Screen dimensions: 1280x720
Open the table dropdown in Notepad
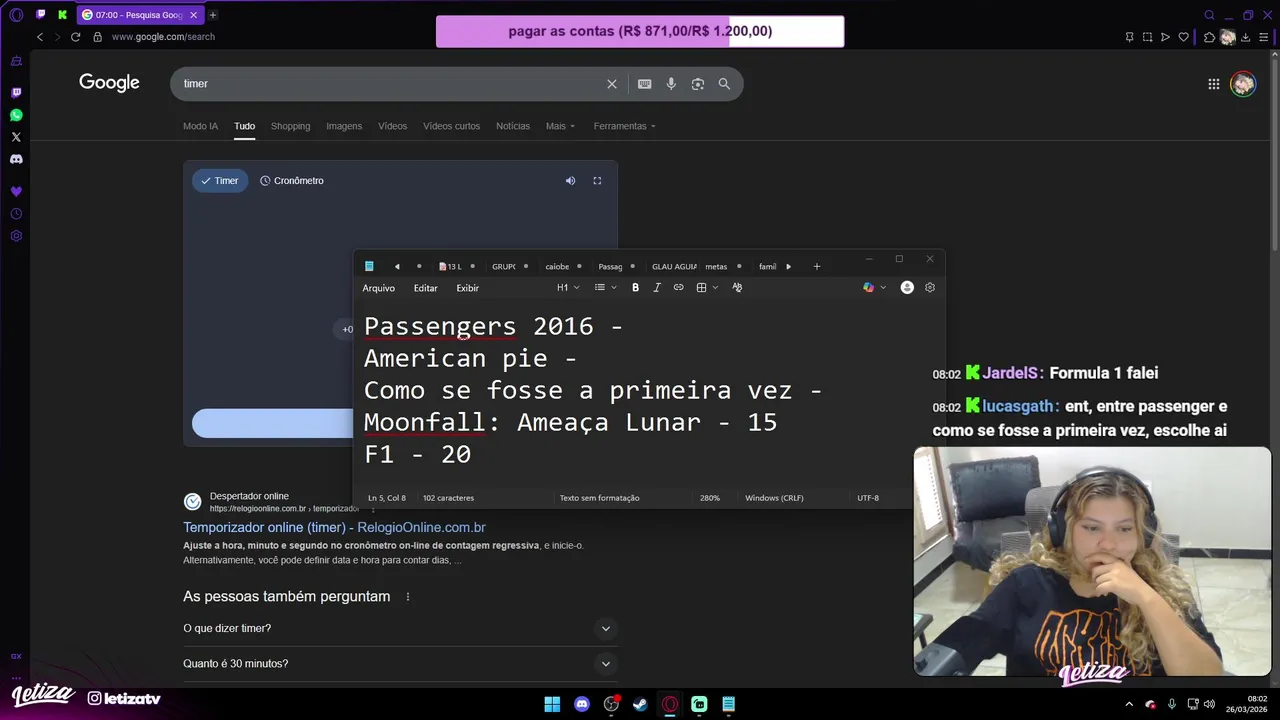[x=707, y=288]
